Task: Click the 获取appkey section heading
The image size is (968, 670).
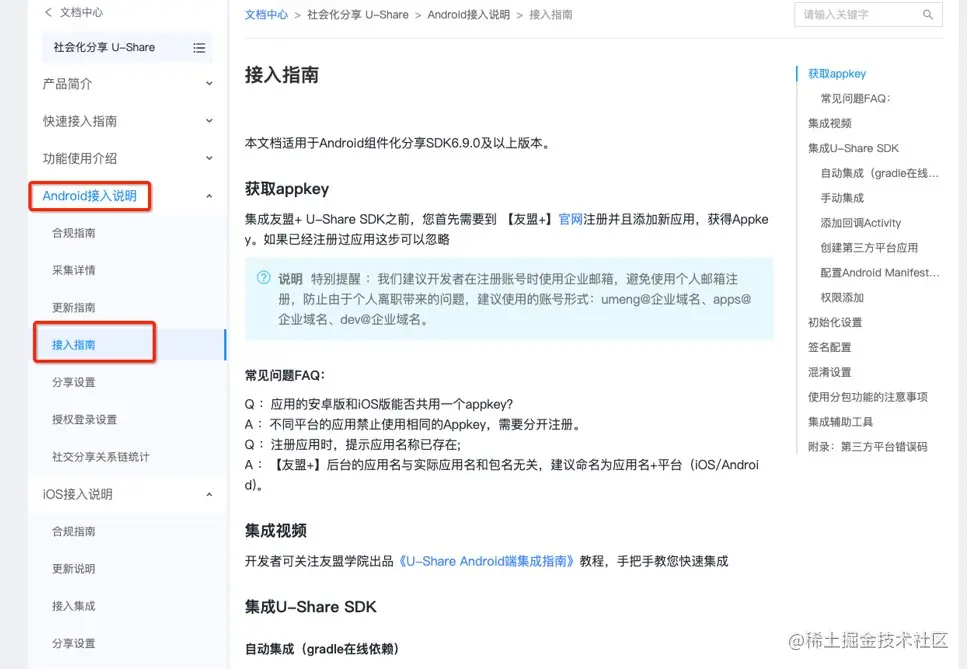Action: point(286,188)
